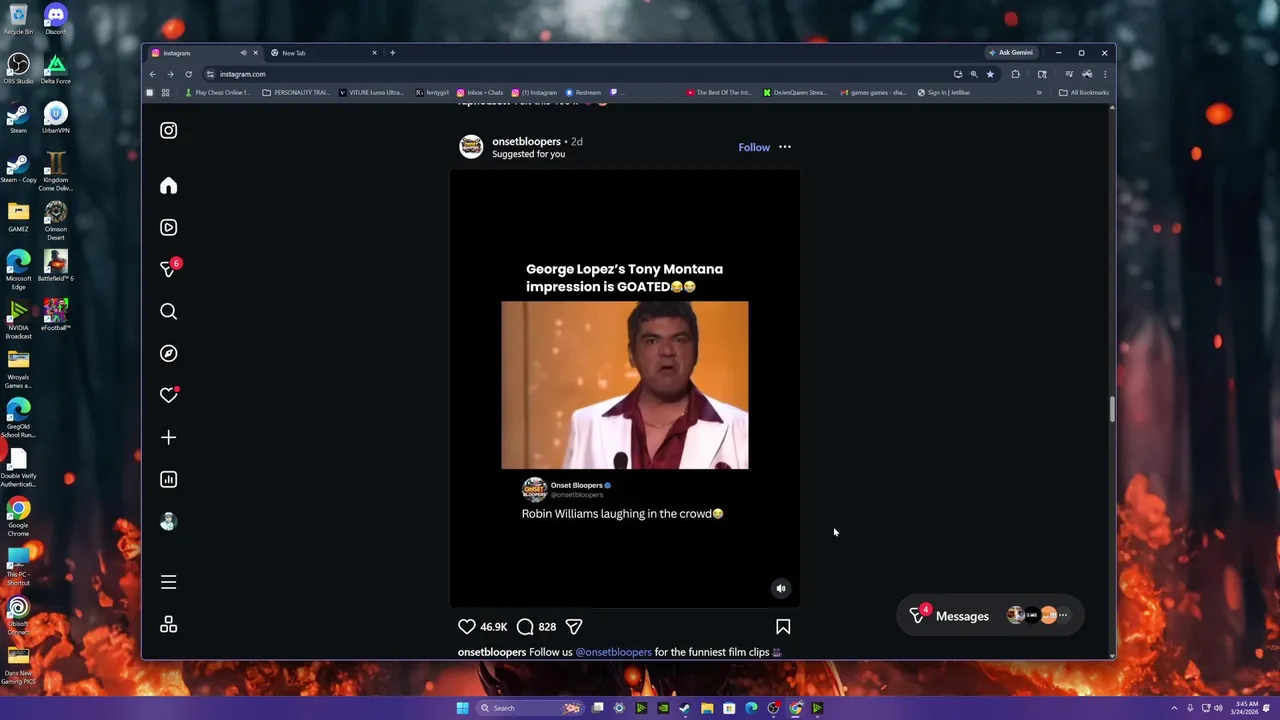
Task: Reload the Instagram page
Action: (x=188, y=74)
